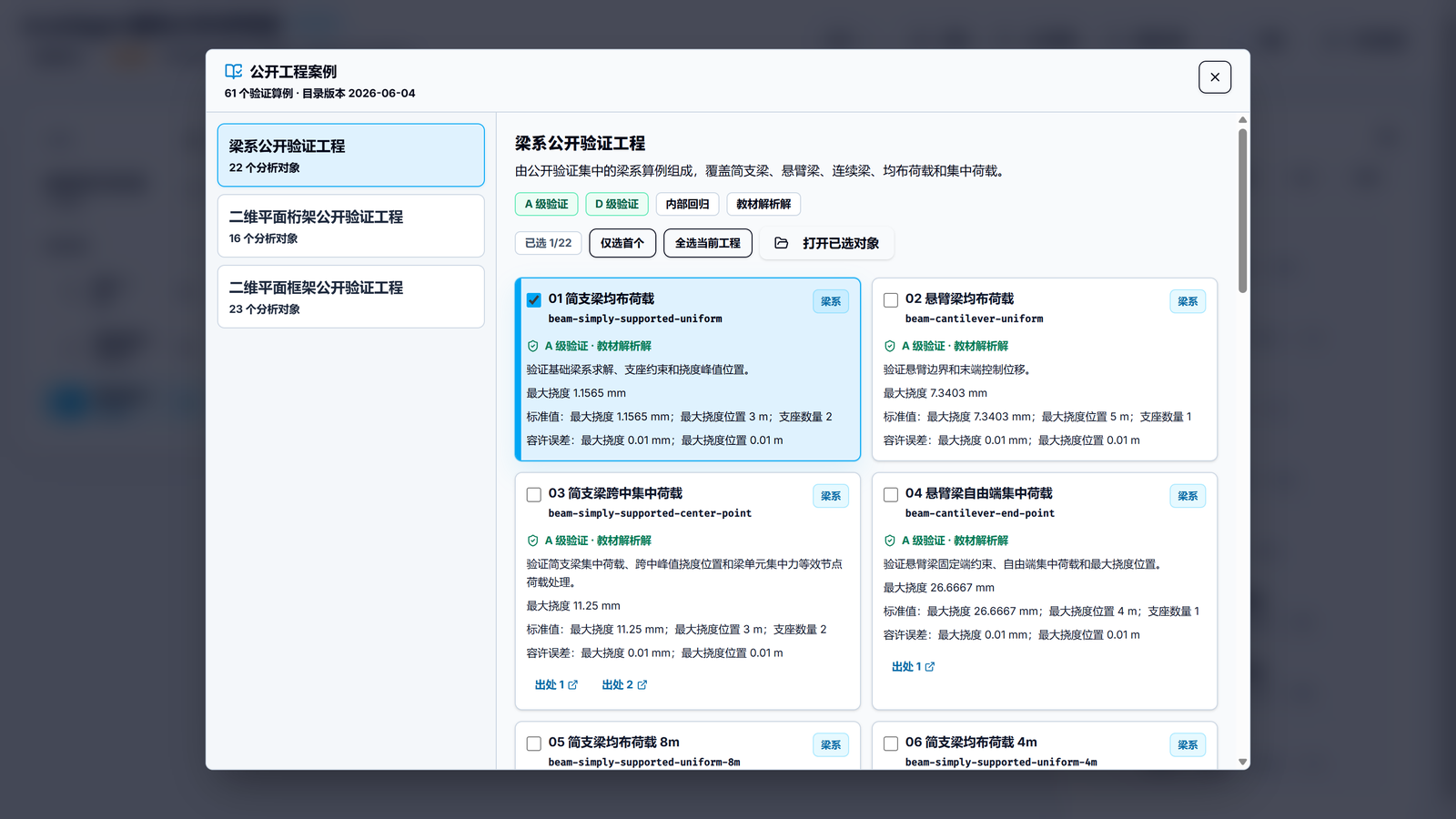Viewport: 1456px width, 819px height.
Task: Click 梁系 badge on card 06
Action: coord(1188,744)
